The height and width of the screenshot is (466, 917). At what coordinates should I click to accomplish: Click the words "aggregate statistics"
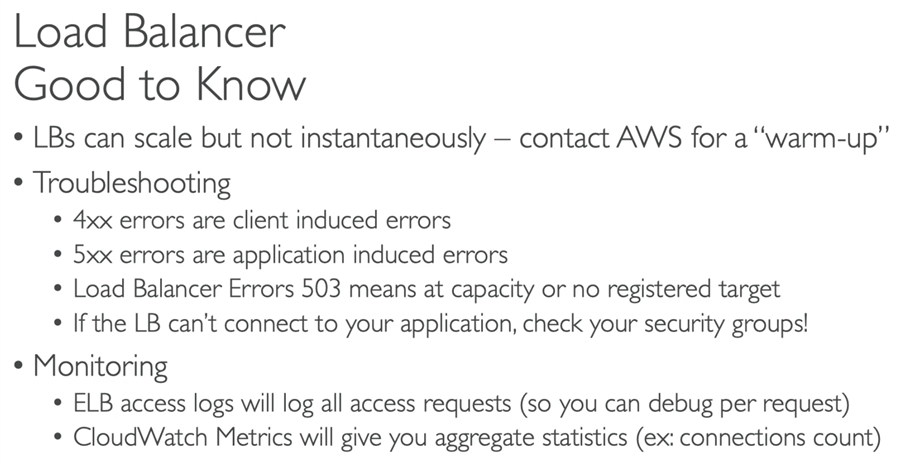pos(530,439)
